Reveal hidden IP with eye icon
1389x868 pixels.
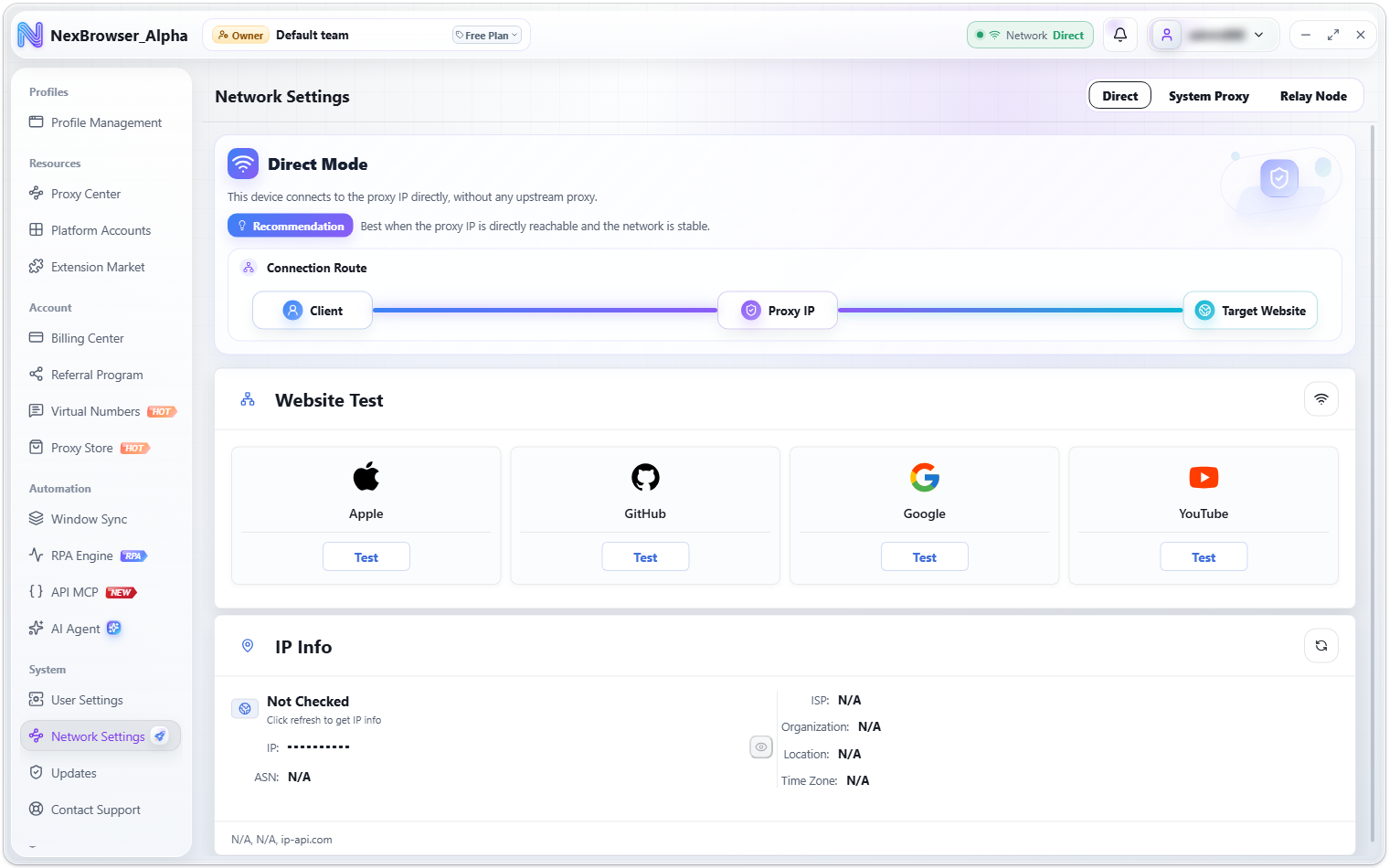click(761, 747)
